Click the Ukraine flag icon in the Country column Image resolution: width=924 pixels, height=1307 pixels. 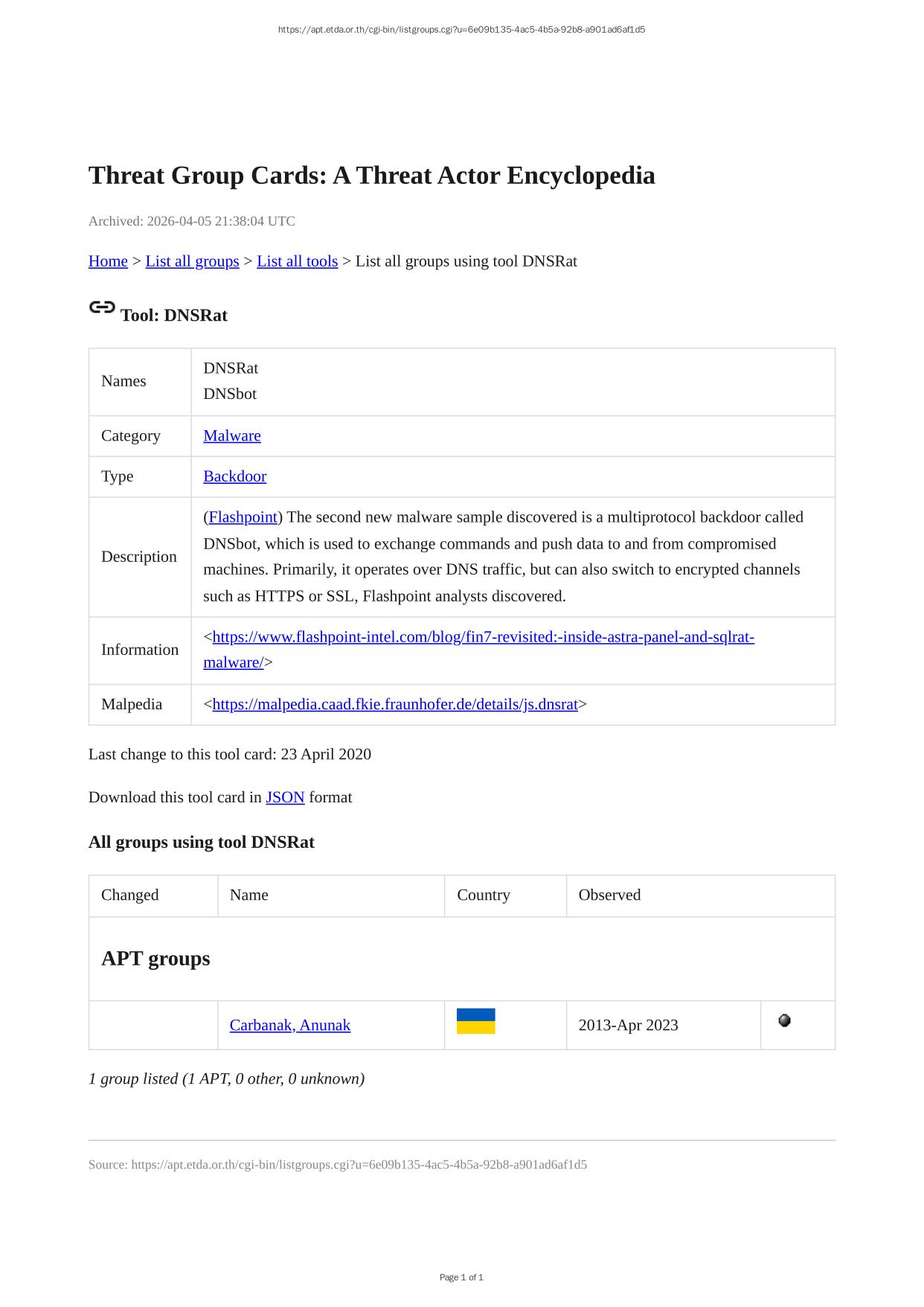pos(475,1021)
